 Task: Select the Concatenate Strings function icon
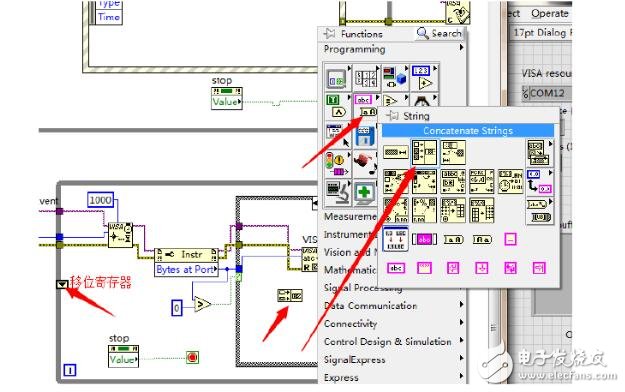pyautogui.click(x=424, y=153)
